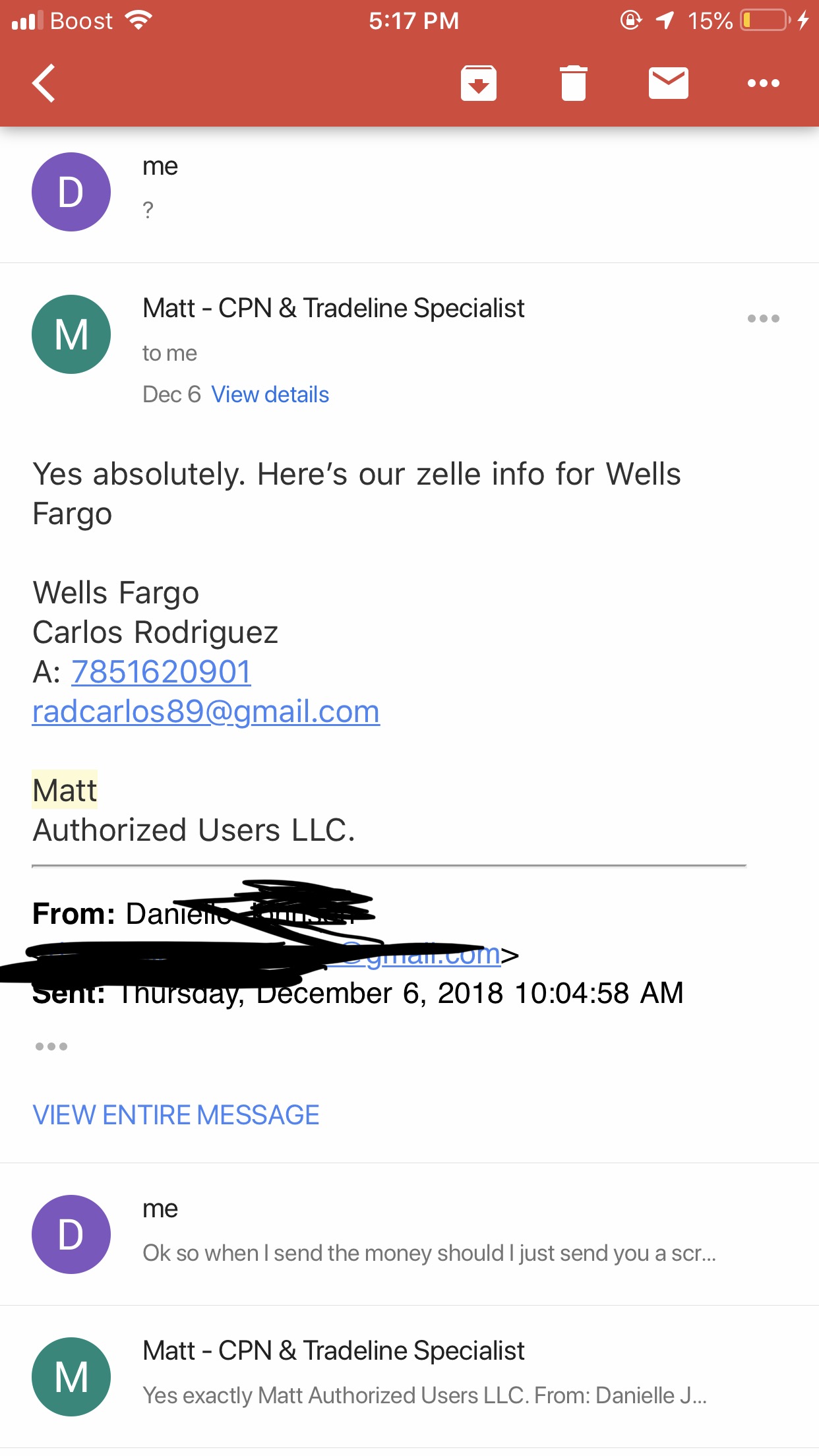
Task: Tap Matt's green M avatar
Action: point(71,334)
